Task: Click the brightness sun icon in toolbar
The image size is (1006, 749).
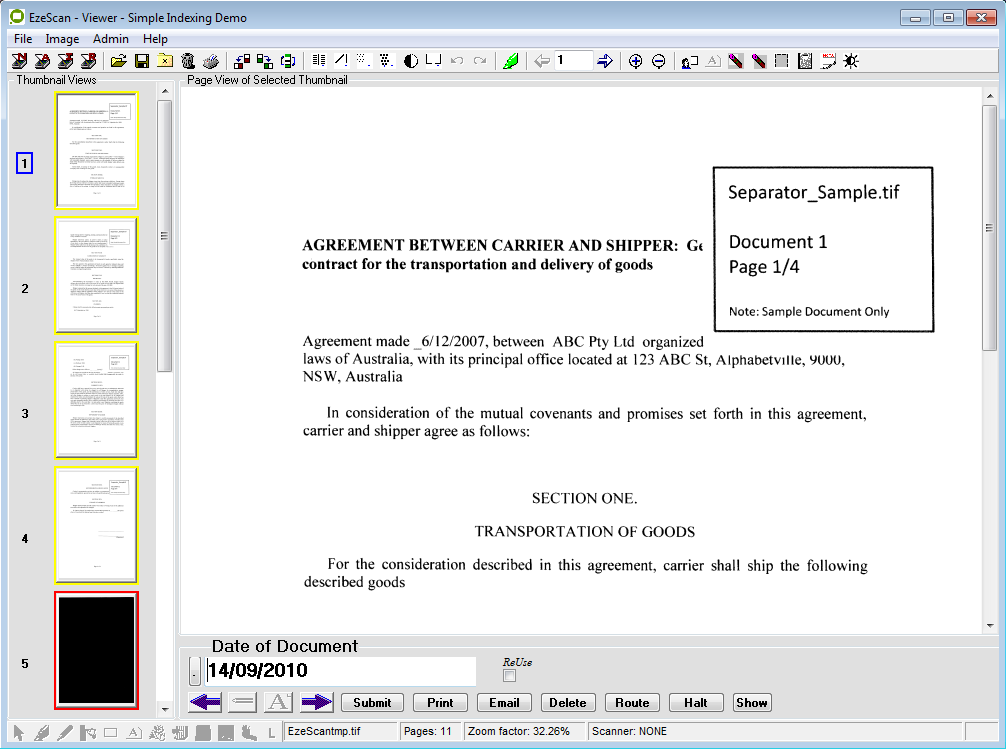Action: click(851, 61)
